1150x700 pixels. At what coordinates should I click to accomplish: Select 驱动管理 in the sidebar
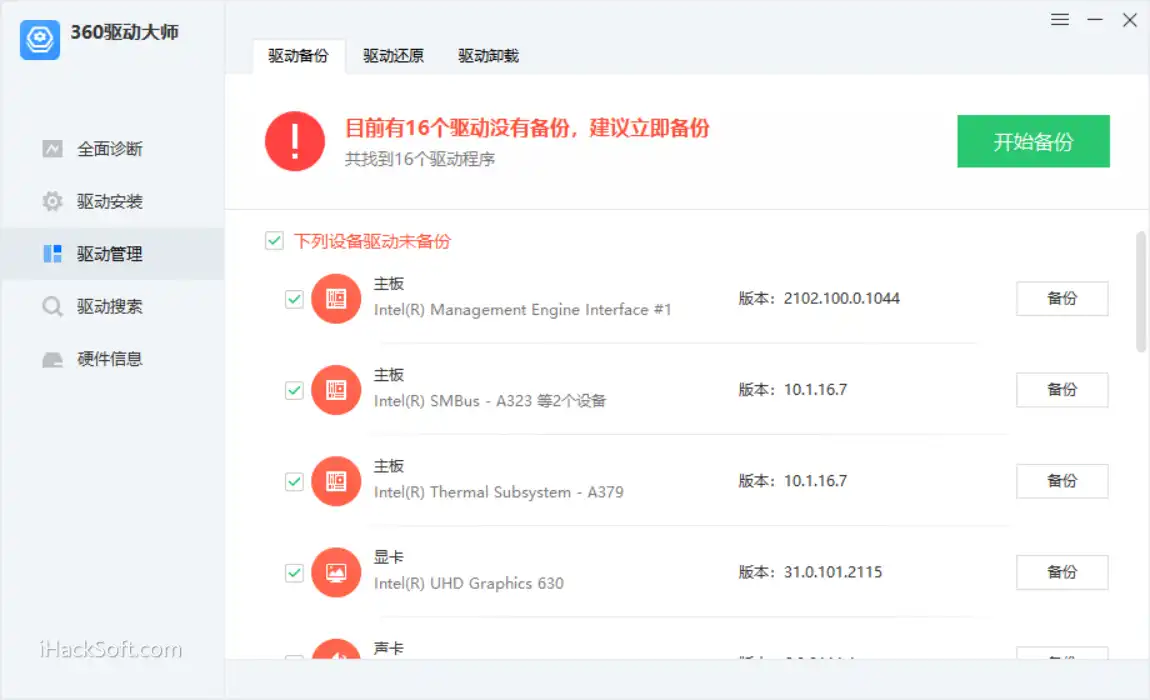(112, 254)
